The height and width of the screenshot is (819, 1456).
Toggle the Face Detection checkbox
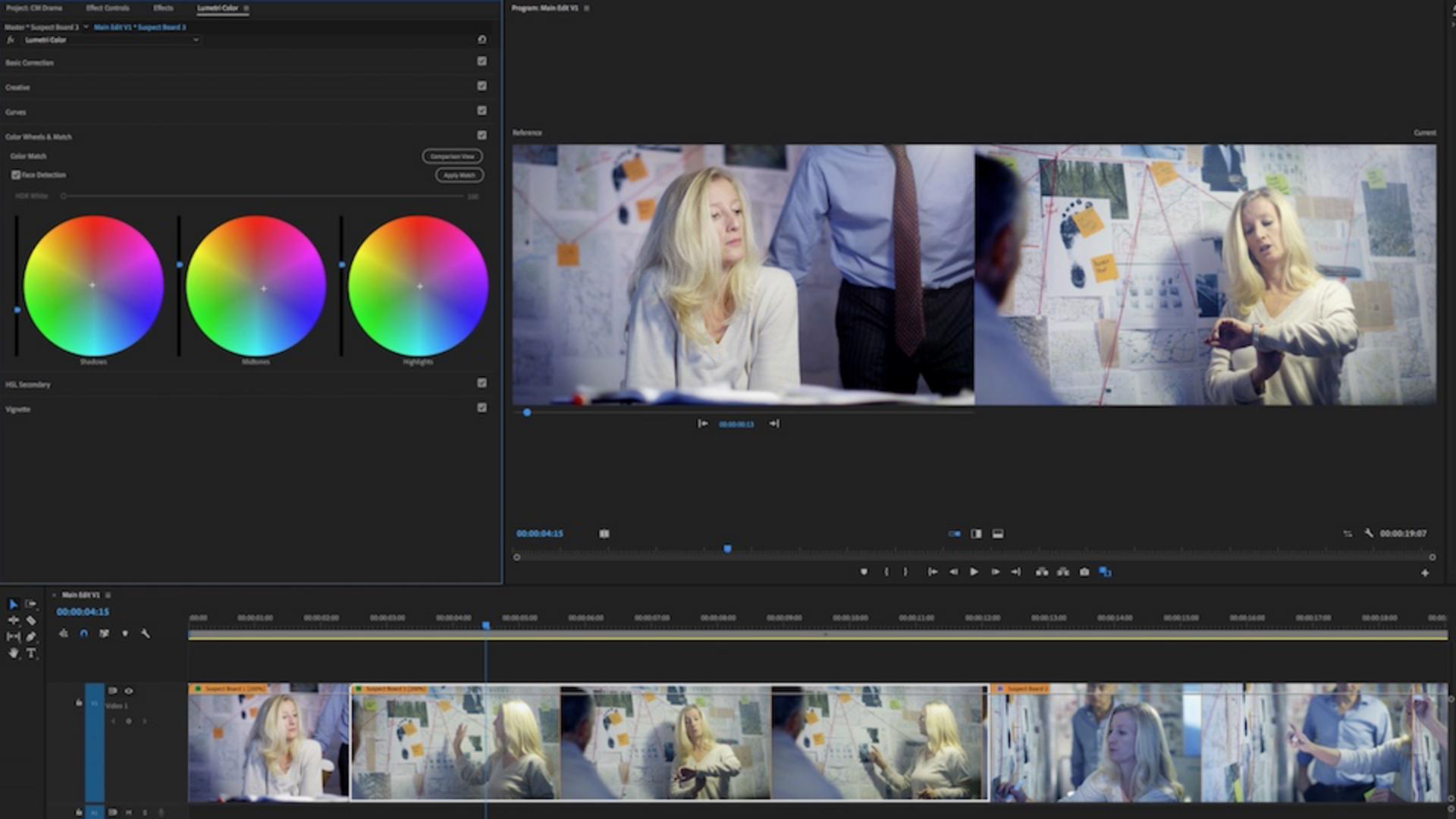(x=16, y=175)
